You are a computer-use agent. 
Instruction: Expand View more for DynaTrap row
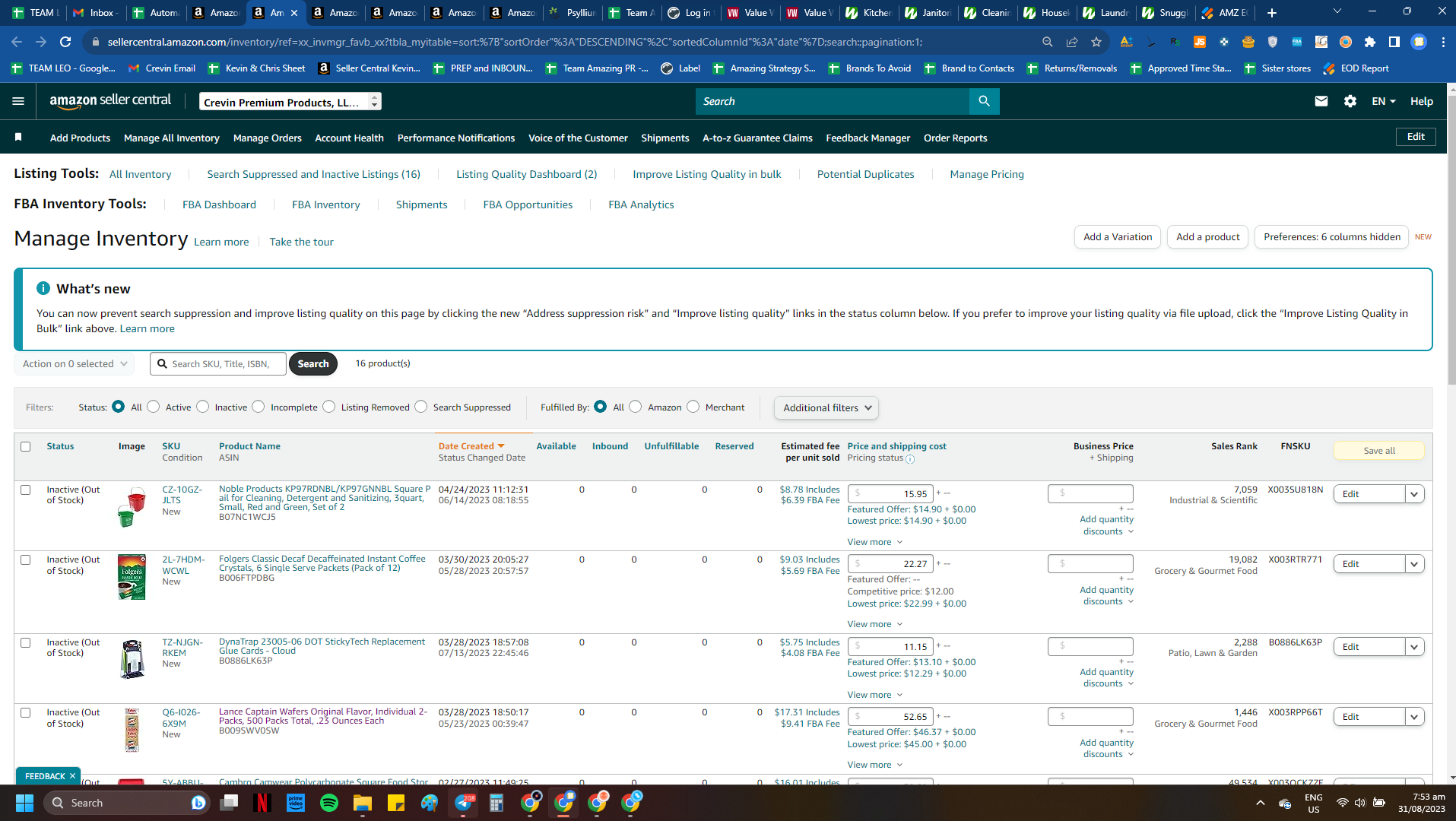875,695
